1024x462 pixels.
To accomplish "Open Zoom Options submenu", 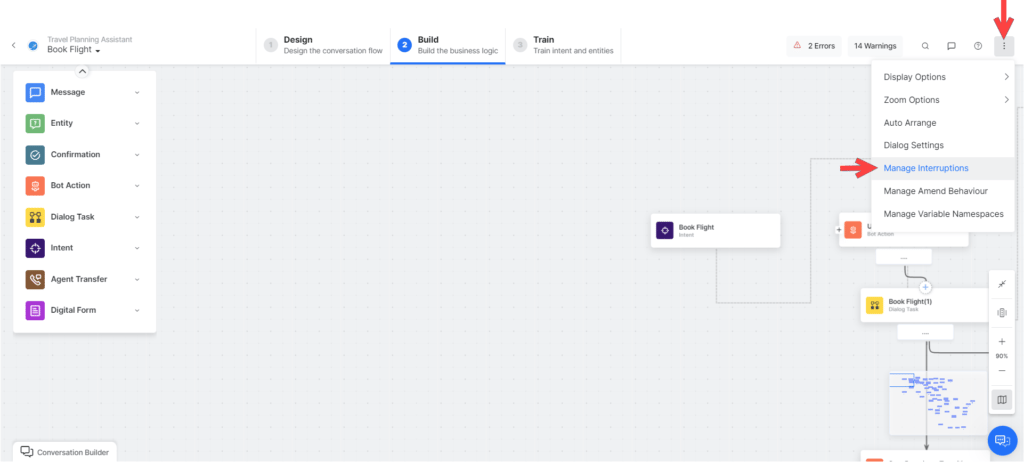I will pos(943,100).
